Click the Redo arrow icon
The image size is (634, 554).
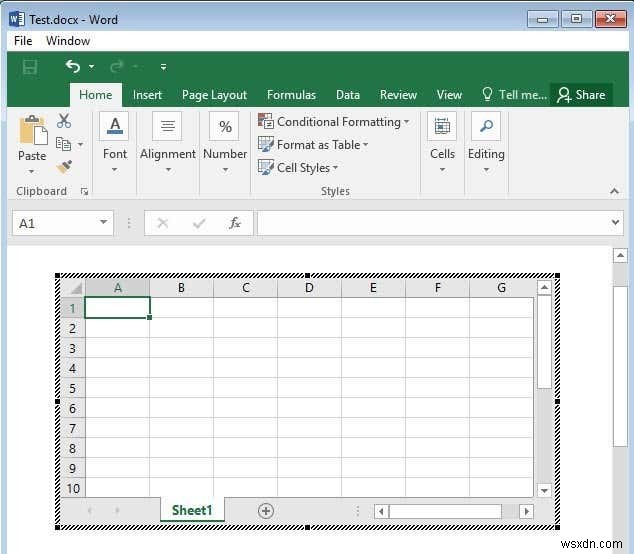click(x=116, y=66)
